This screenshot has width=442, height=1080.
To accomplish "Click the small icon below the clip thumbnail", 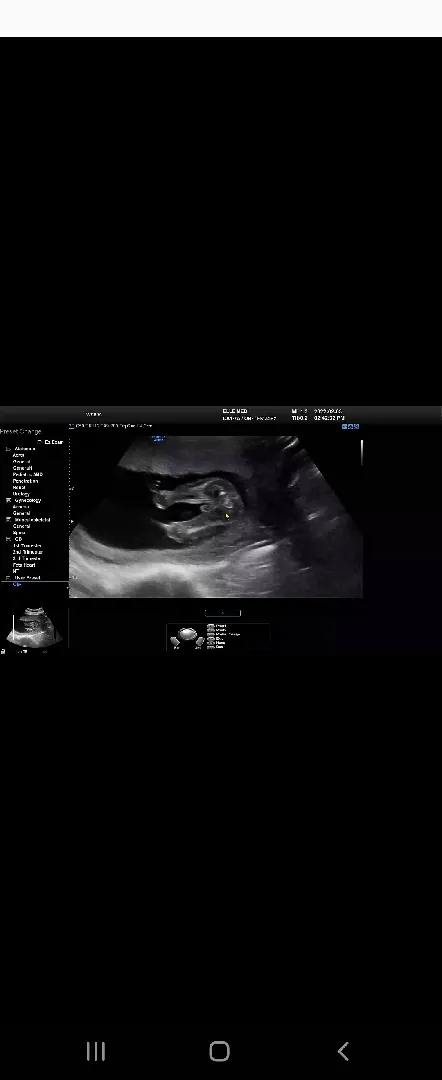I will [3, 651].
